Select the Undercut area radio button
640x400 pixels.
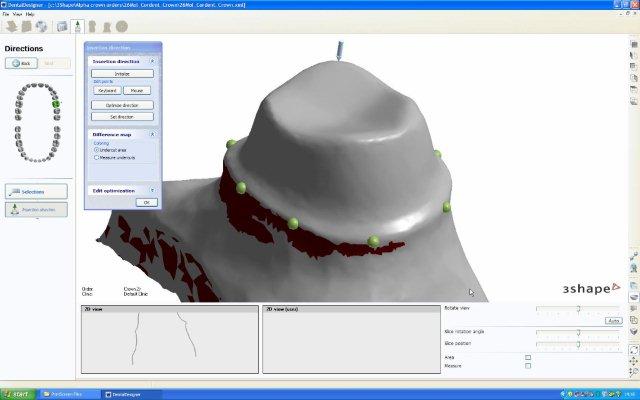(x=96, y=149)
